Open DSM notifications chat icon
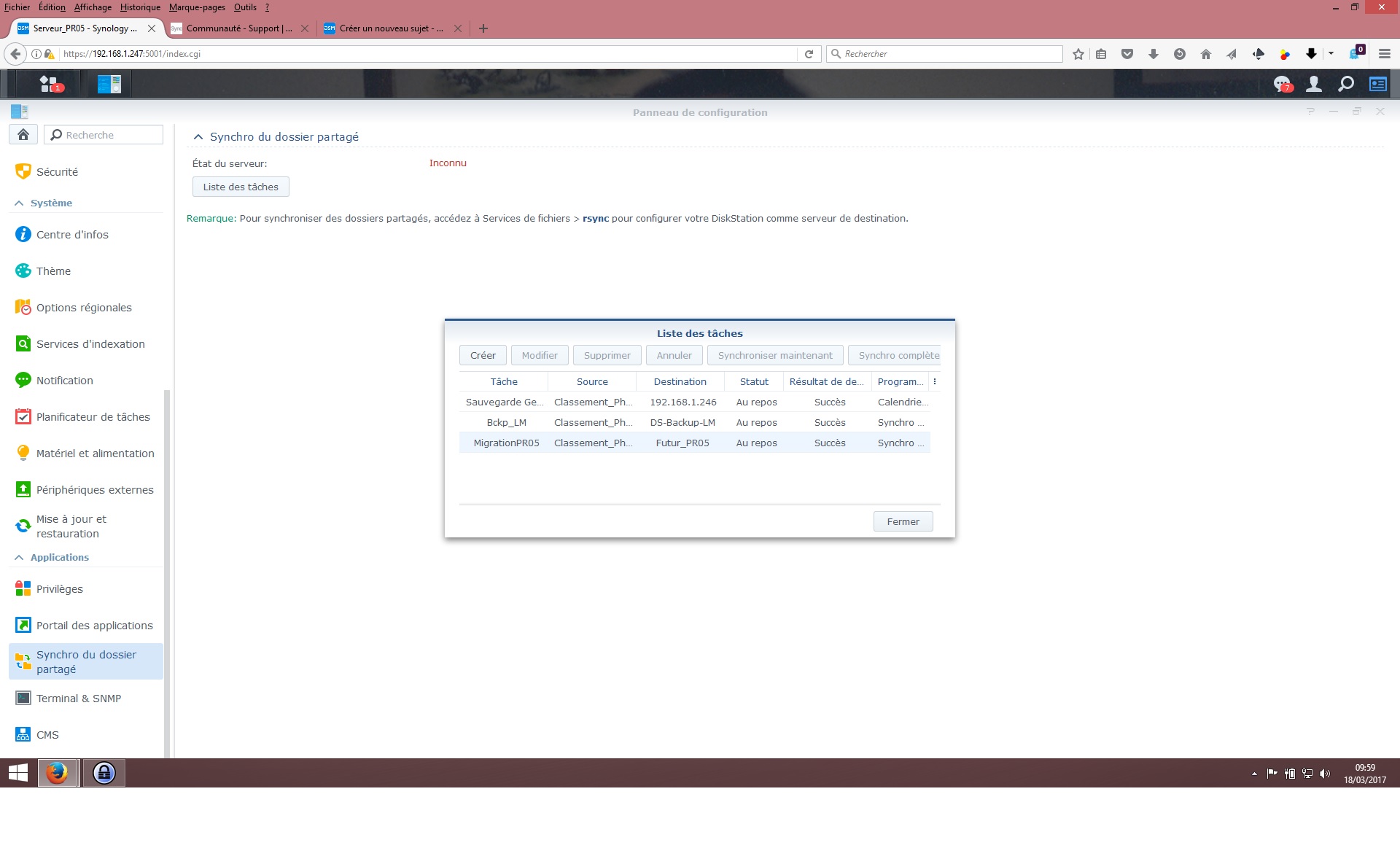 [1282, 85]
